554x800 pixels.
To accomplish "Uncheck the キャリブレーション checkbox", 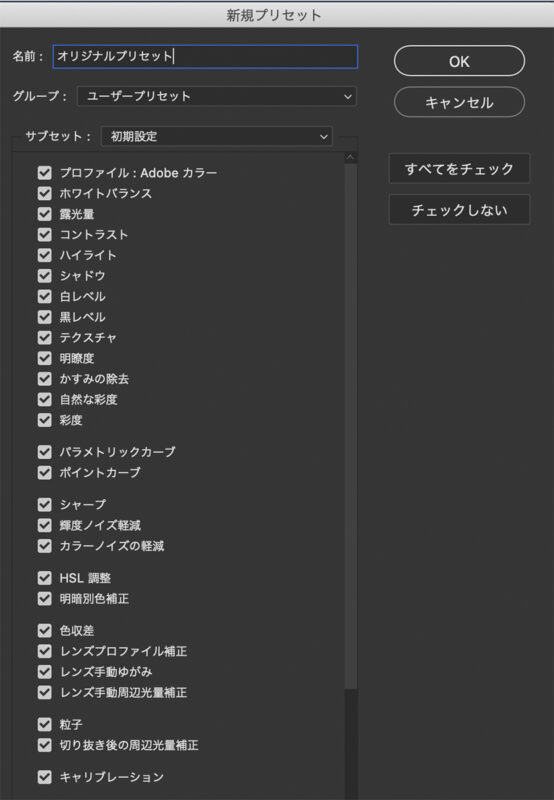I will tap(45, 777).
